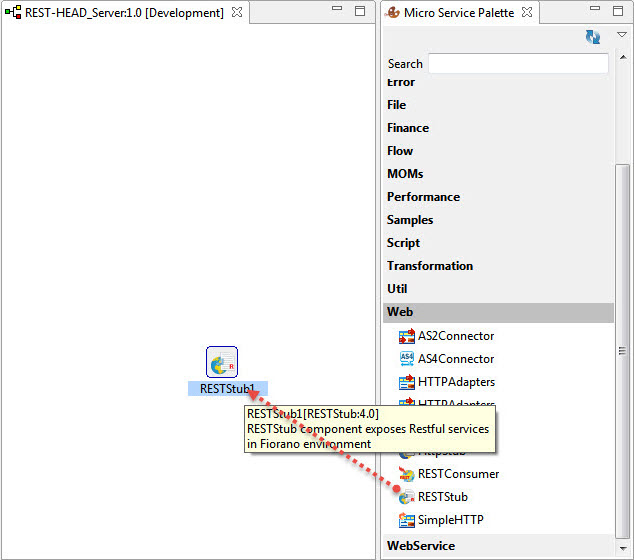
Task: Refresh the Micro Service Palette
Action: pyautogui.click(x=593, y=37)
